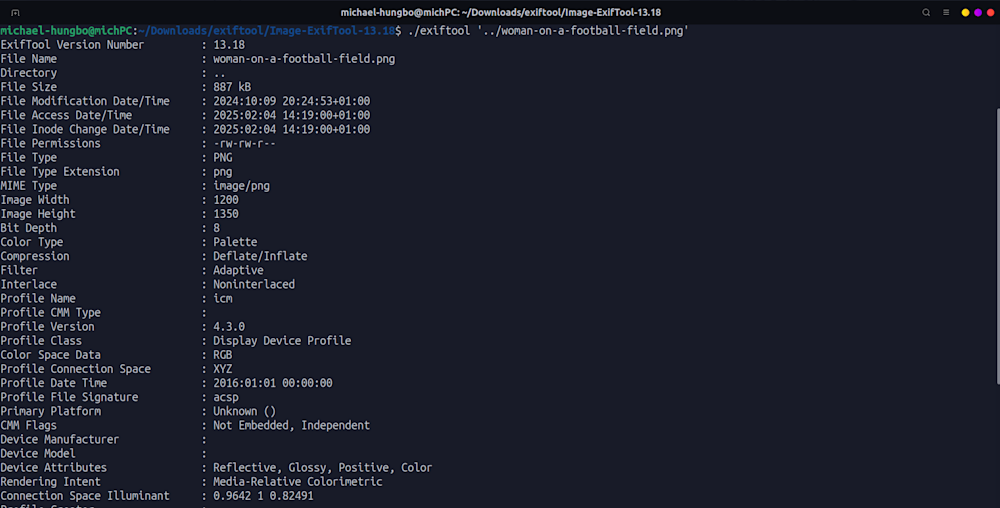Viewport: 1000px width, 508px height.
Task: Click the Image Width value 1200
Action: (226, 200)
